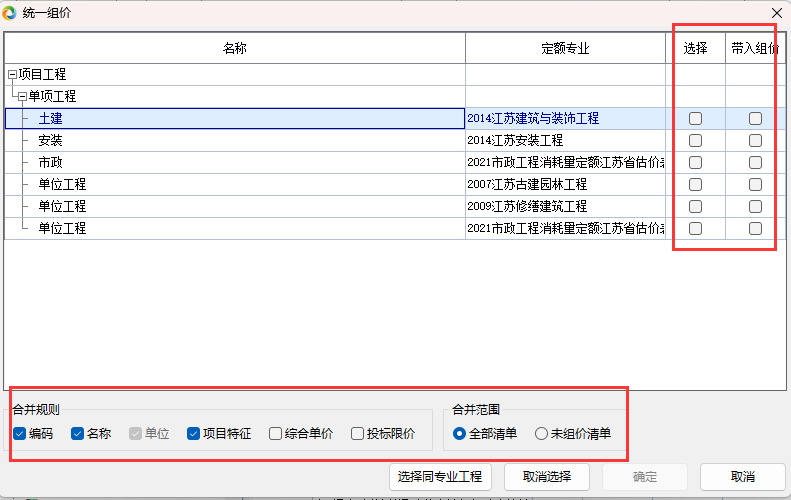Screen dimensions: 791x500
Task: Select the 全部清单 radio option
Action: (460, 434)
